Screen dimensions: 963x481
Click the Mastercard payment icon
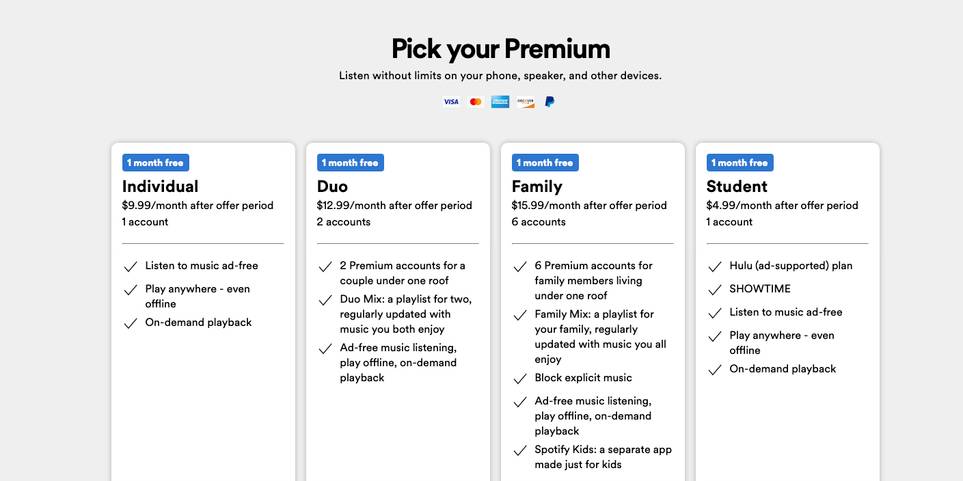pyautogui.click(x=476, y=102)
